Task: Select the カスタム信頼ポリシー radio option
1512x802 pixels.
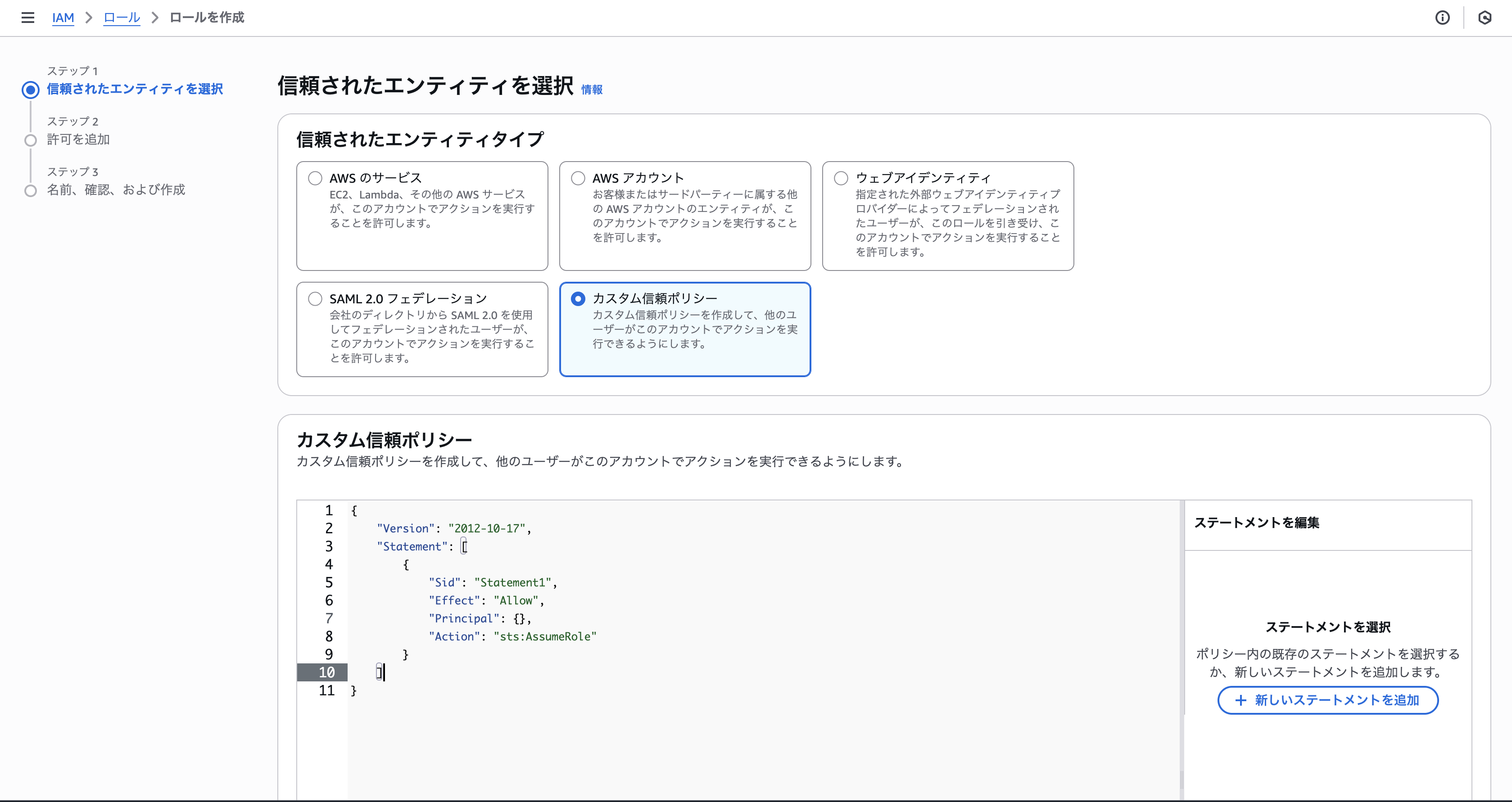Action: click(578, 299)
